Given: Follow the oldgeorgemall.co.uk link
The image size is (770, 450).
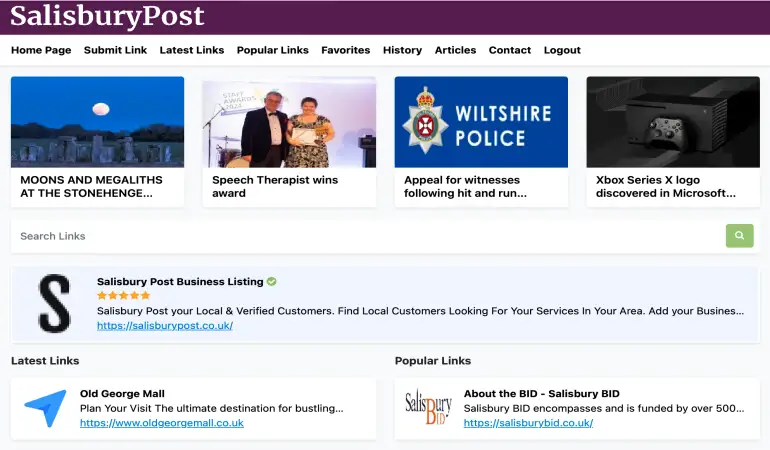Looking at the screenshot, I should coord(162,423).
